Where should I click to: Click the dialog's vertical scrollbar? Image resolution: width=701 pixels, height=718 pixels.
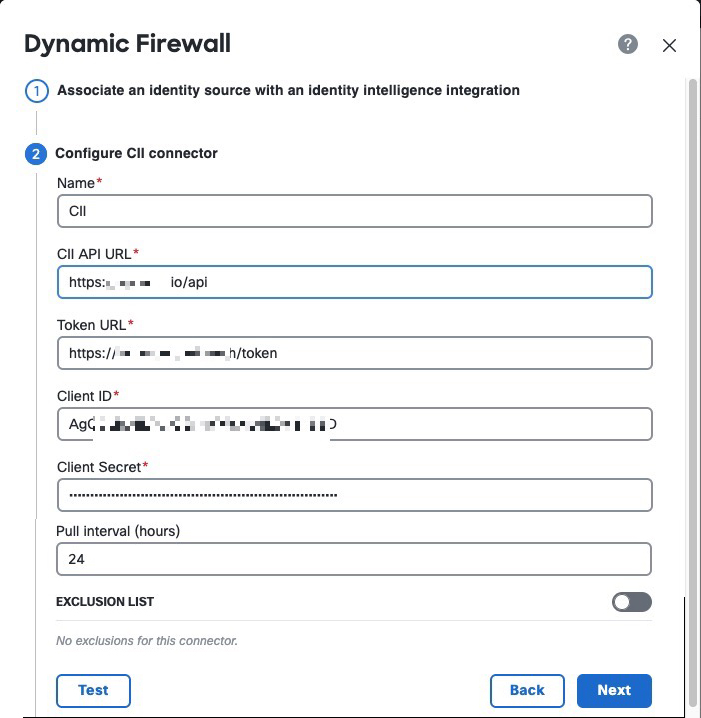tap(693, 300)
